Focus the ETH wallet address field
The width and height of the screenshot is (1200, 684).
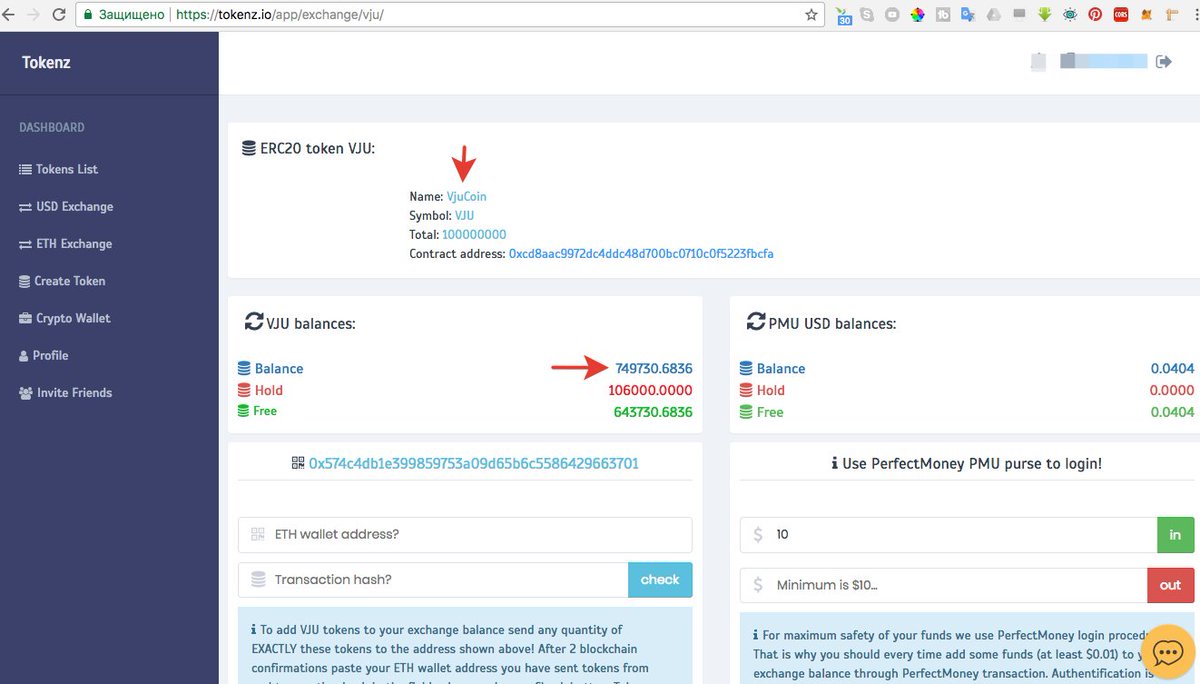(x=465, y=534)
